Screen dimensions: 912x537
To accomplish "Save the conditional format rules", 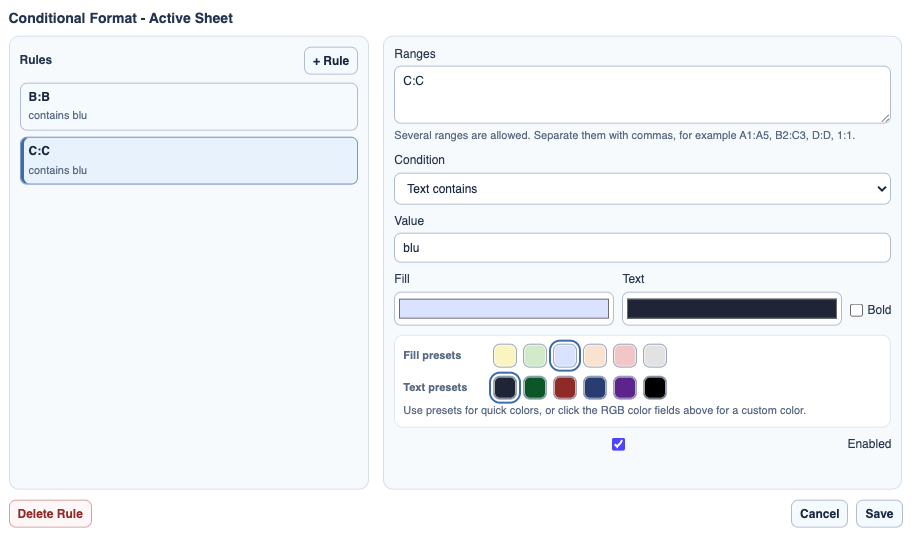I will coord(879,514).
